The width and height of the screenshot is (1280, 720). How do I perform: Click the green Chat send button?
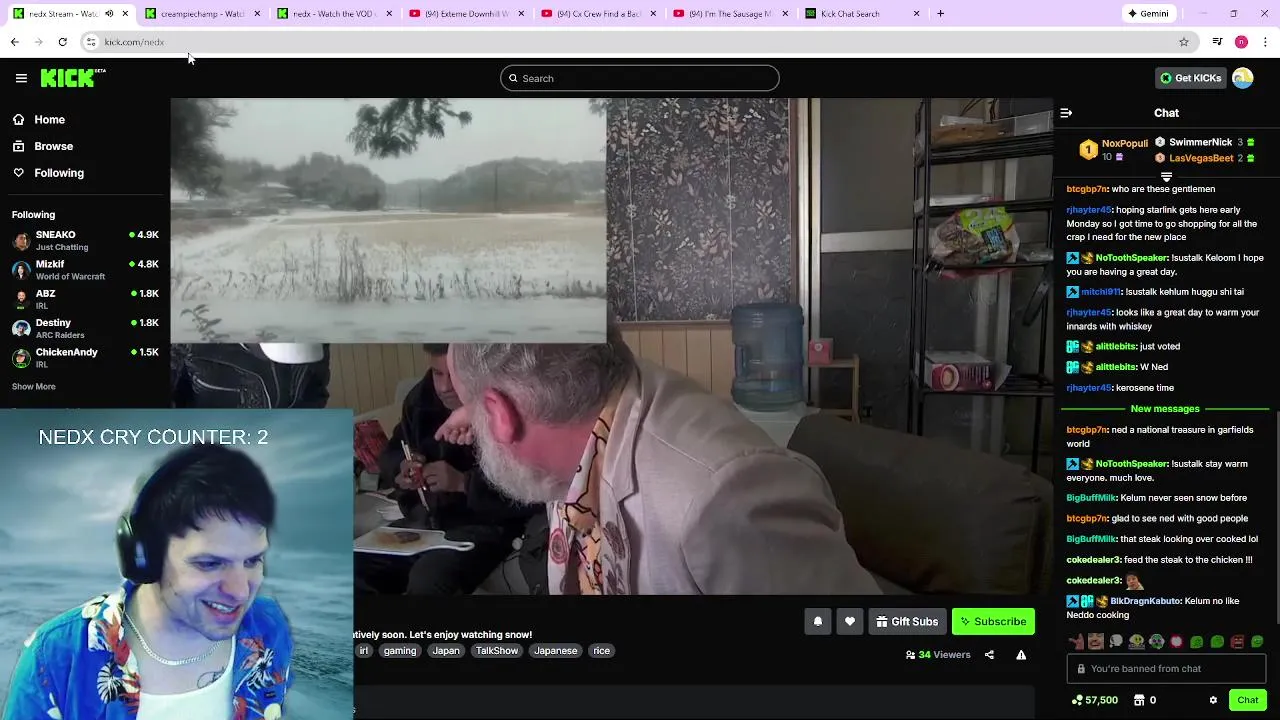coord(1247,700)
